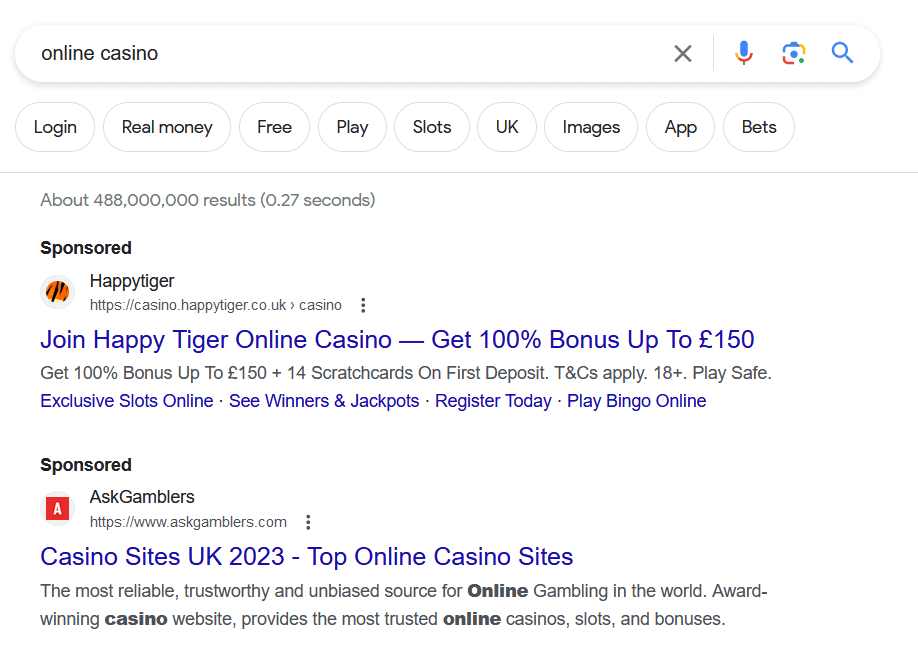
Task: Click the Happytiger tiger favicon
Action: (58, 292)
